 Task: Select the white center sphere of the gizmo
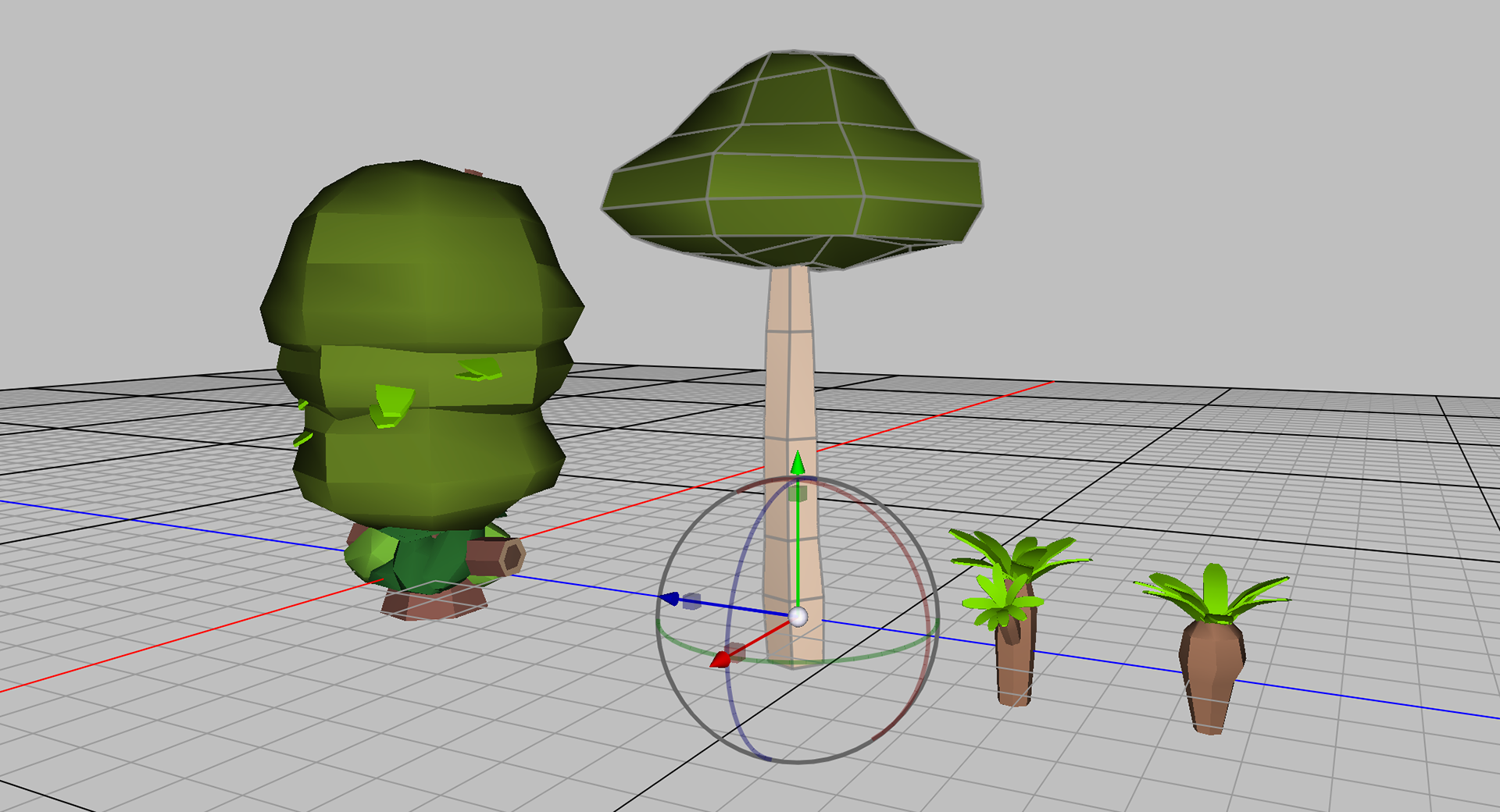(x=798, y=617)
